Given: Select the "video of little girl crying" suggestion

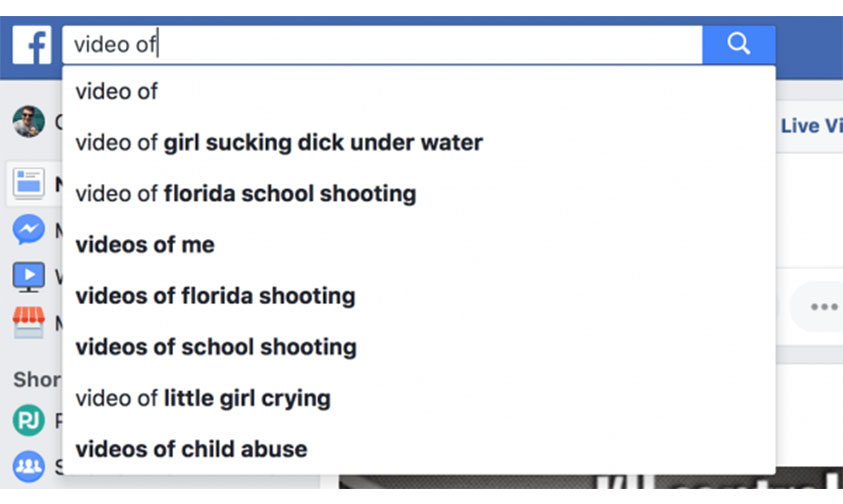Looking at the screenshot, I should pos(203,397).
